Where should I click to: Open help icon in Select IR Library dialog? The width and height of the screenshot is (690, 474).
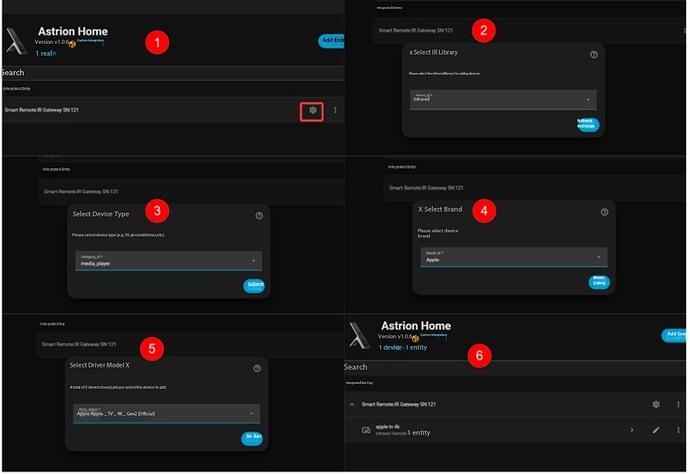[x=594, y=55]
